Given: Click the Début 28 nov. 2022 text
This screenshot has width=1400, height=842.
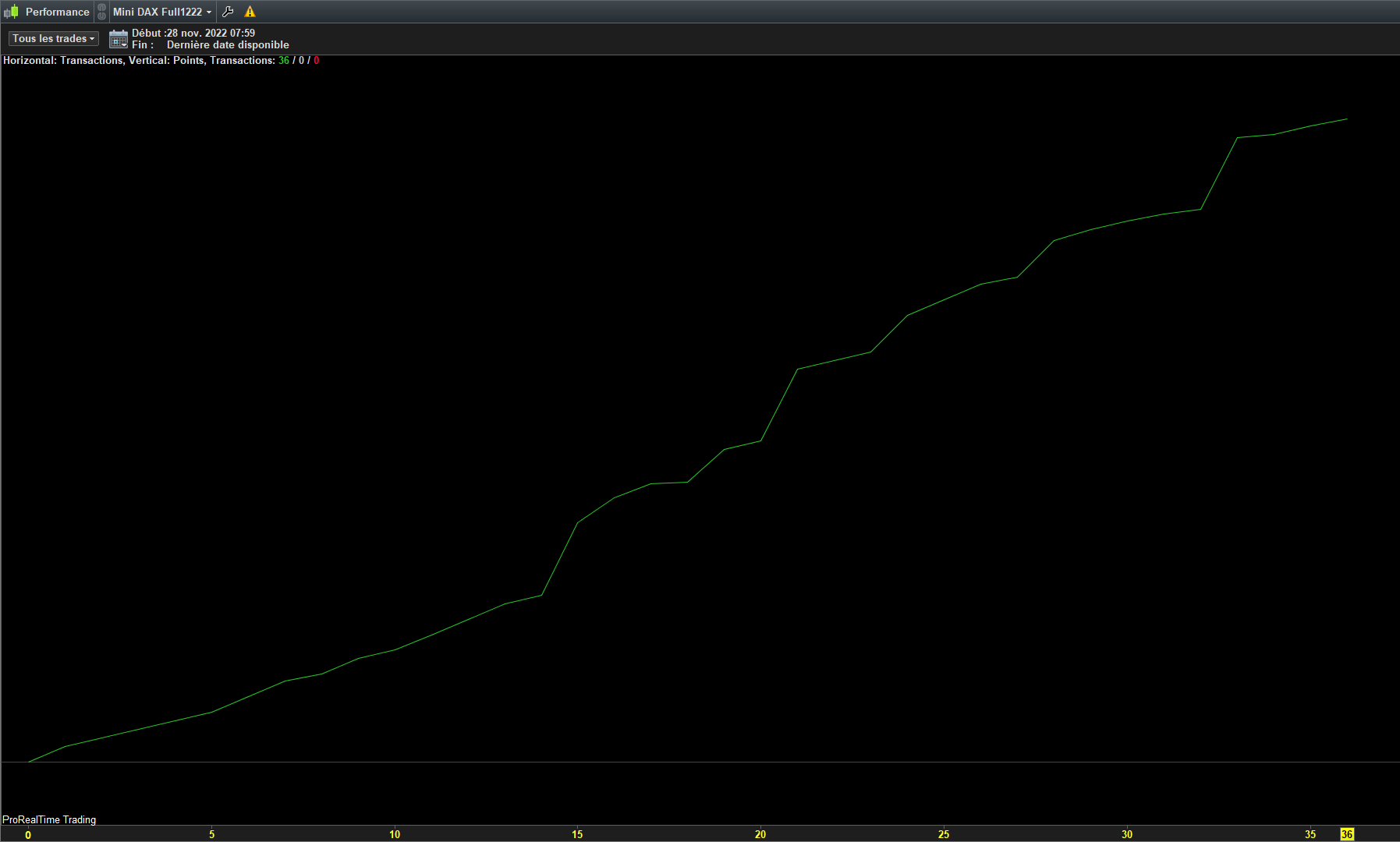Looking at the screenshot, I should (193, 33).
